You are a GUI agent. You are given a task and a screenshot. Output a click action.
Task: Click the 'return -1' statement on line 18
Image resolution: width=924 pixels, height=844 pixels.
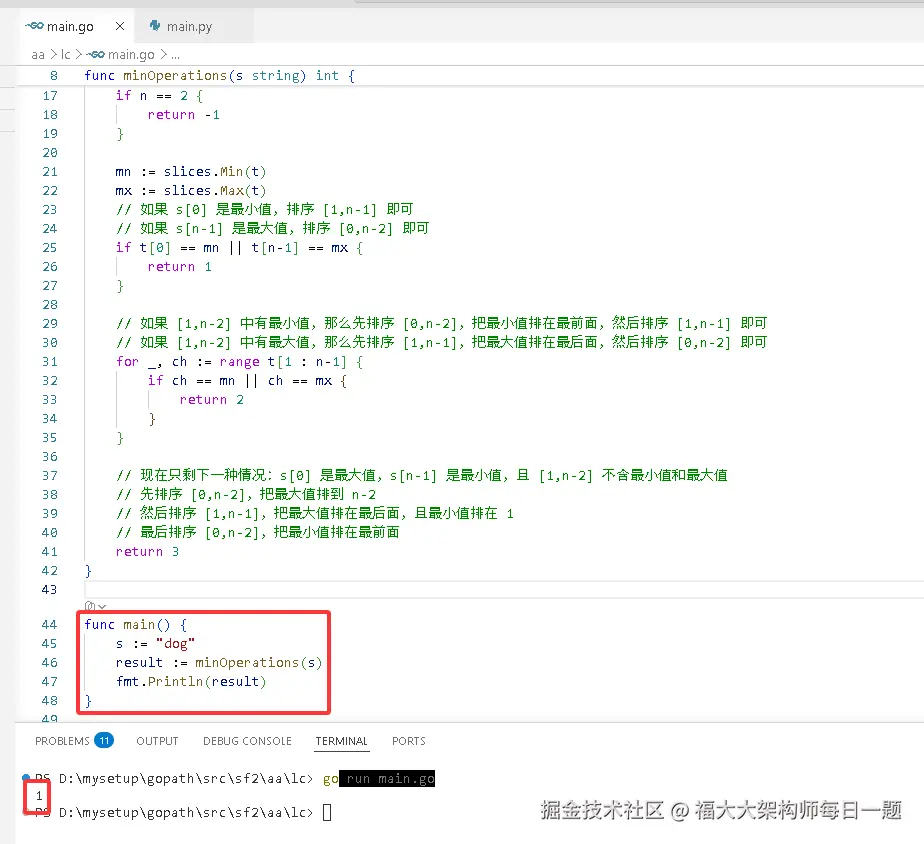(184, 114)
